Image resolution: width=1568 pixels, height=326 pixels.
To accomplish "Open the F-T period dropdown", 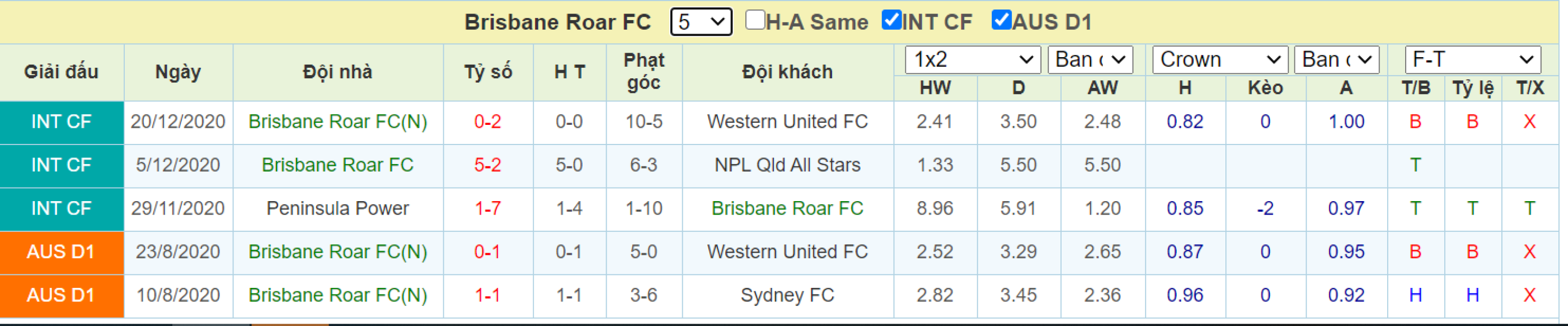I will [x=1472, y=60].
